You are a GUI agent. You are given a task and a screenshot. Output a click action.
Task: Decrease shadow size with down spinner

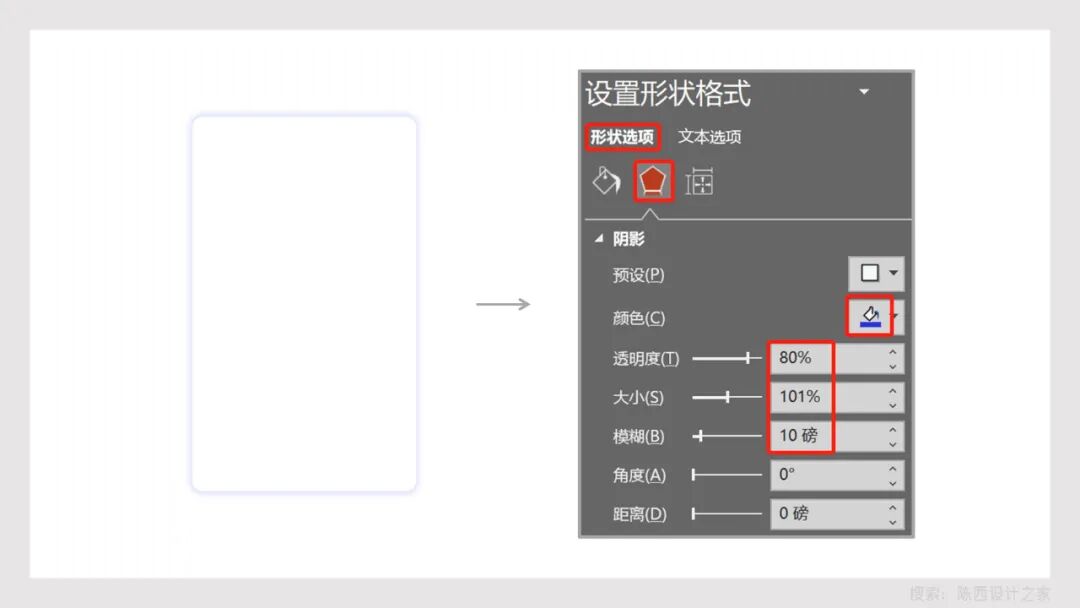893,405
